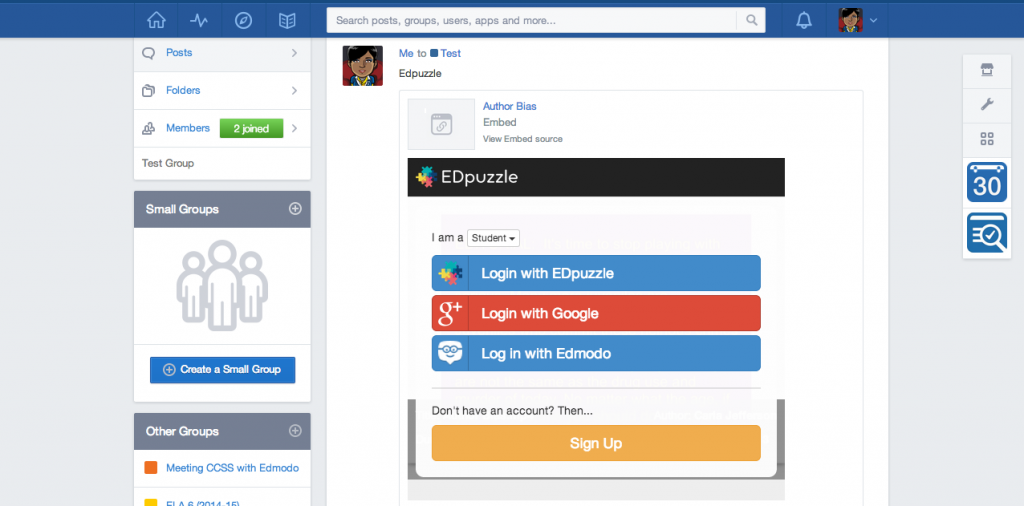Click the Small Groups people placeholder image
Image resolution: width=1024 pixels, height=506 pixels.
(x=222, y=285)
